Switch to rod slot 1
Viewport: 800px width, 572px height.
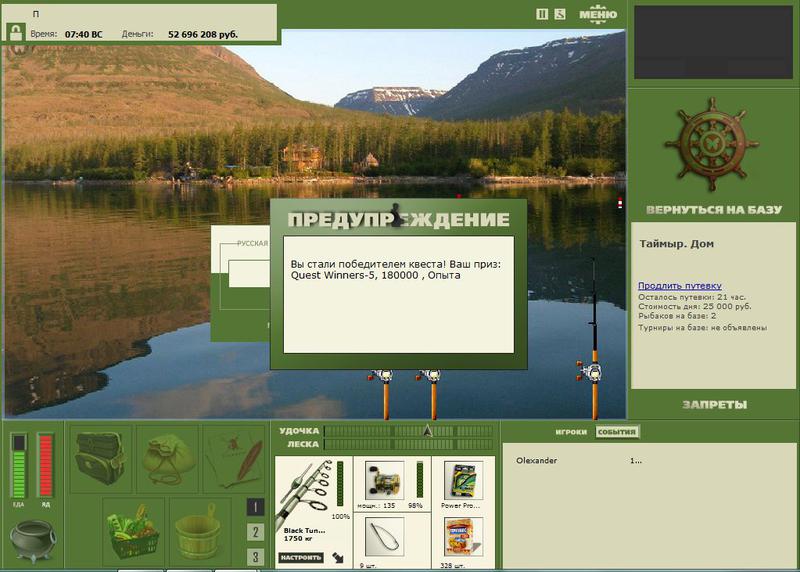tap(255, 507)
